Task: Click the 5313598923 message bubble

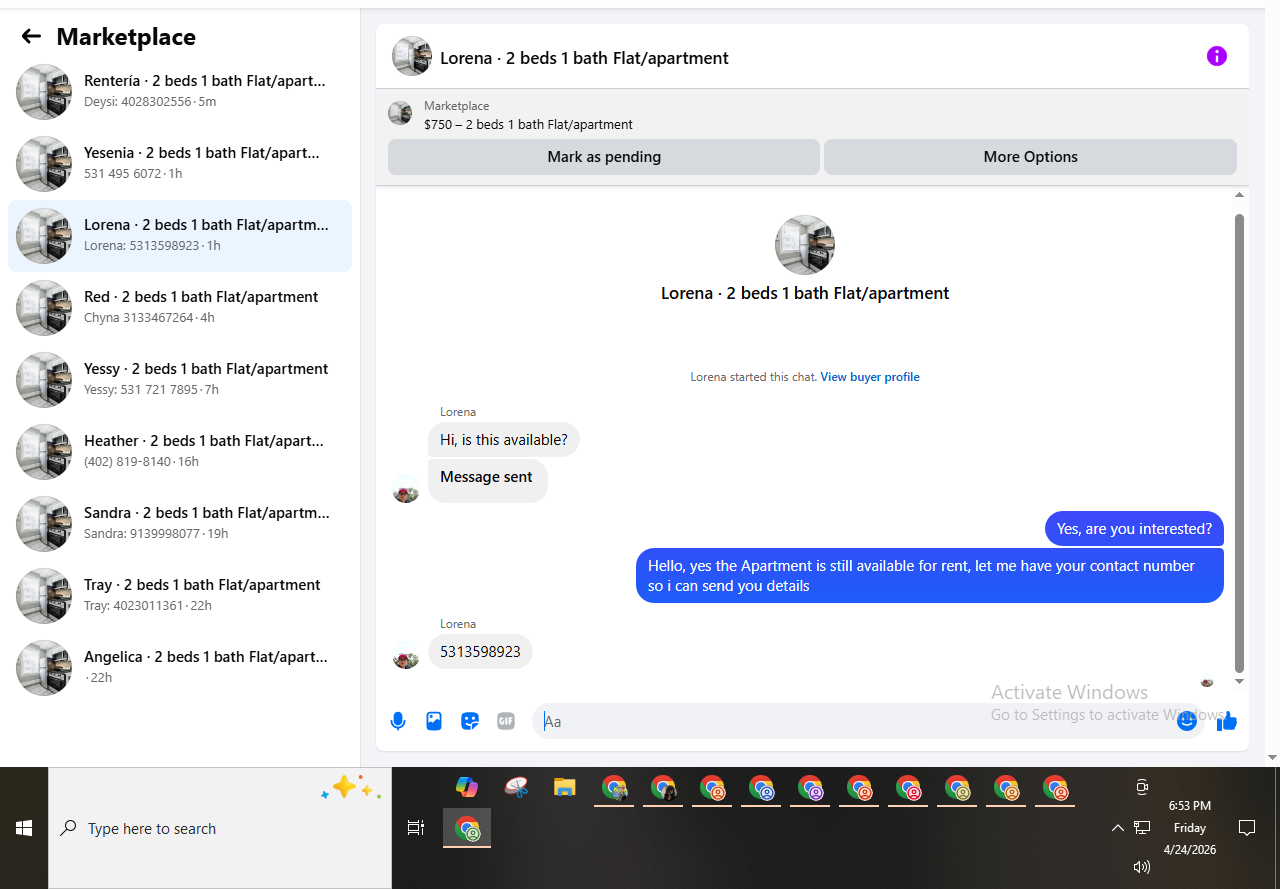Action: click(480, 652)
